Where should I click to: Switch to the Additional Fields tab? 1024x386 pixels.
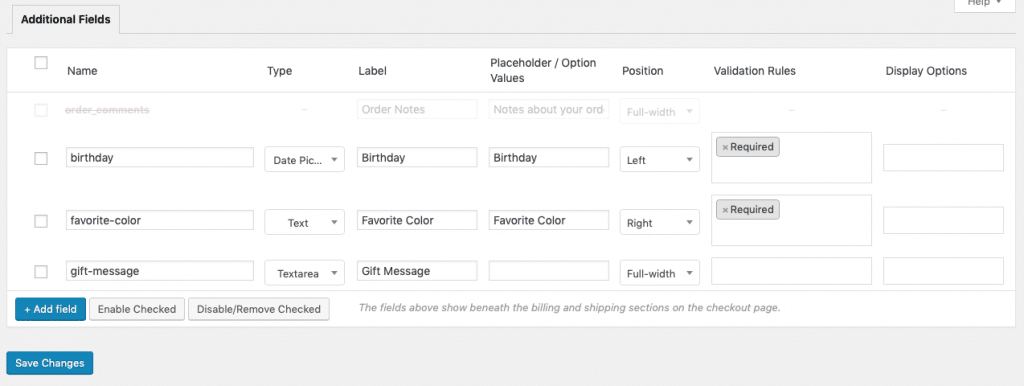point(65,20)
